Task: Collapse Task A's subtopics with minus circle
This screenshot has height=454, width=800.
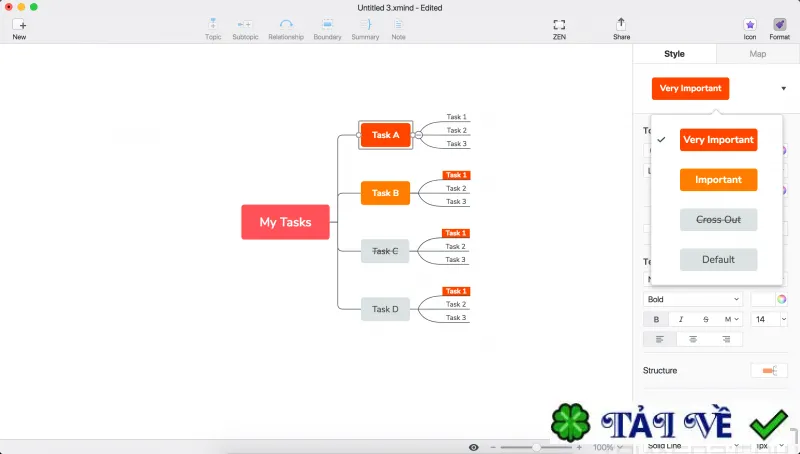Action: point(418,135)
